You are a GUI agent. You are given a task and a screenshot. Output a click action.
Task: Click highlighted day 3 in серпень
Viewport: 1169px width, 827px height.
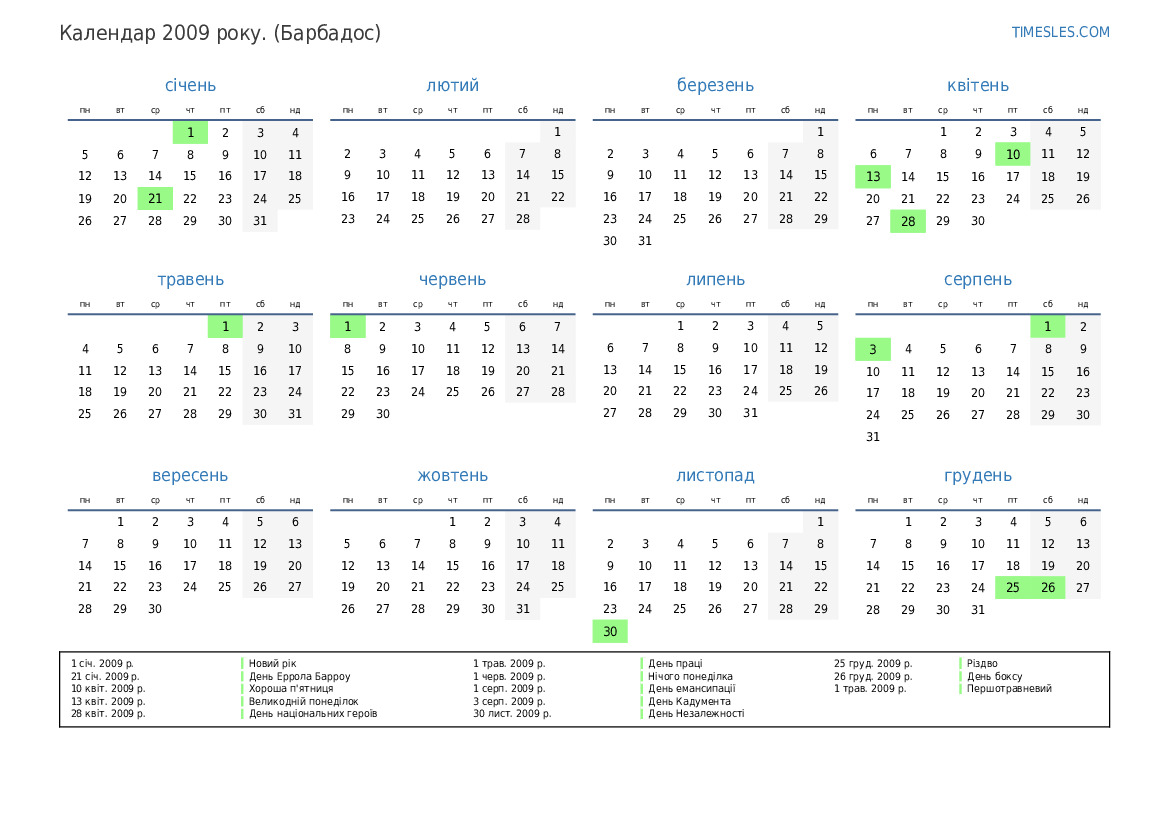pos(873,349)
